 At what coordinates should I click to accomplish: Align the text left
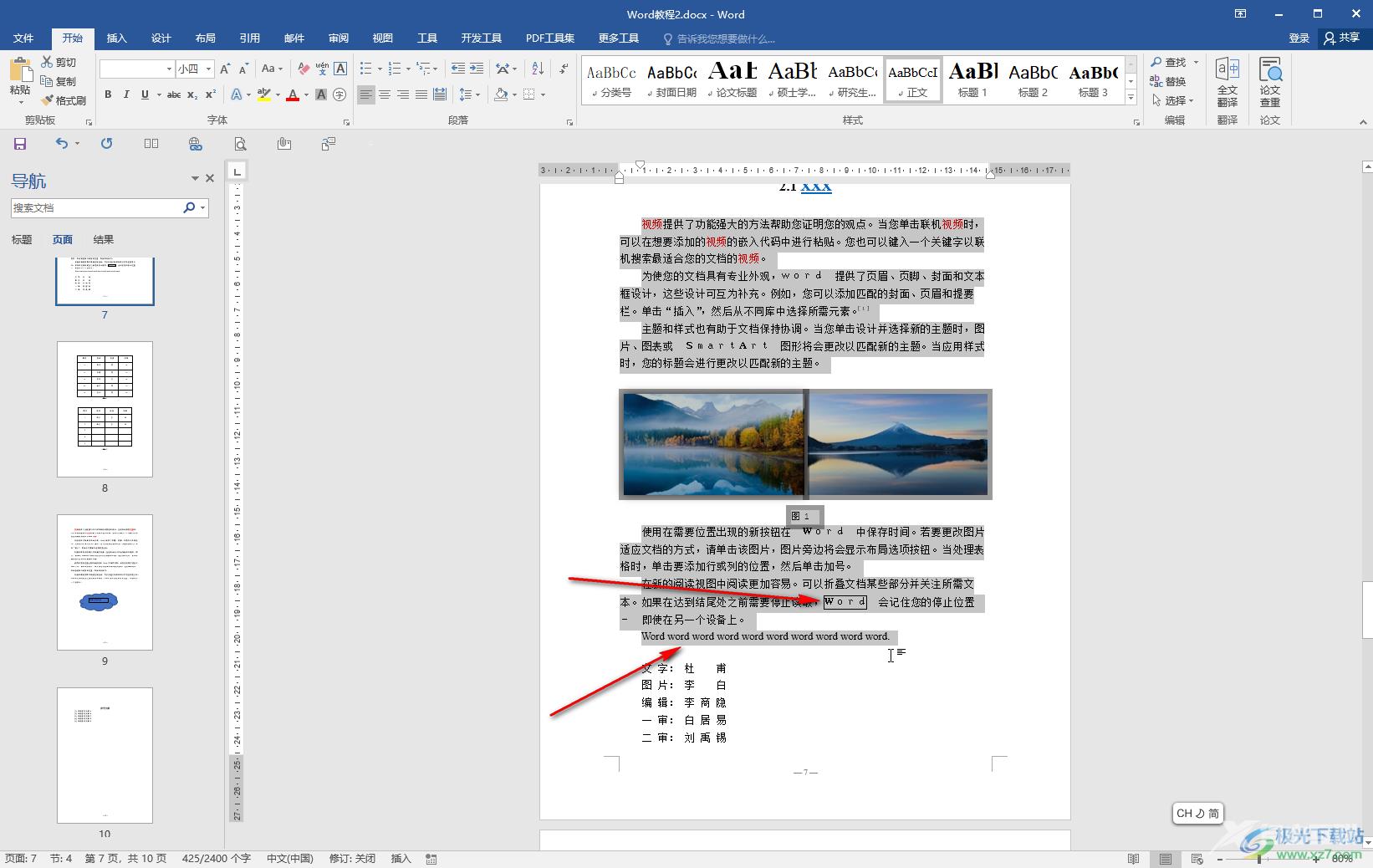[x=366, y=94]
